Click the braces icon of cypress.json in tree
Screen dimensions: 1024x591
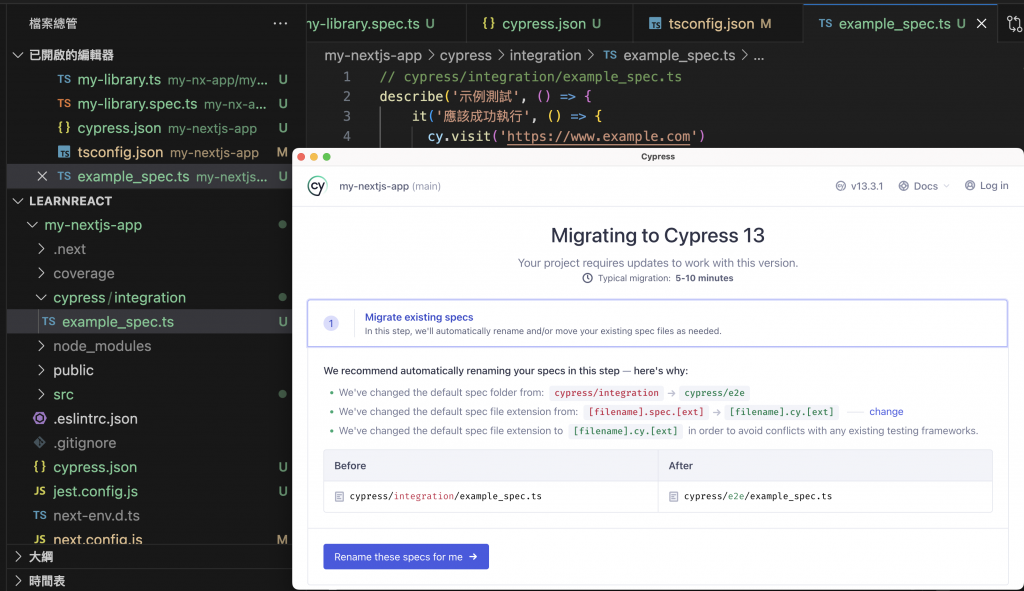click(40, 466)
